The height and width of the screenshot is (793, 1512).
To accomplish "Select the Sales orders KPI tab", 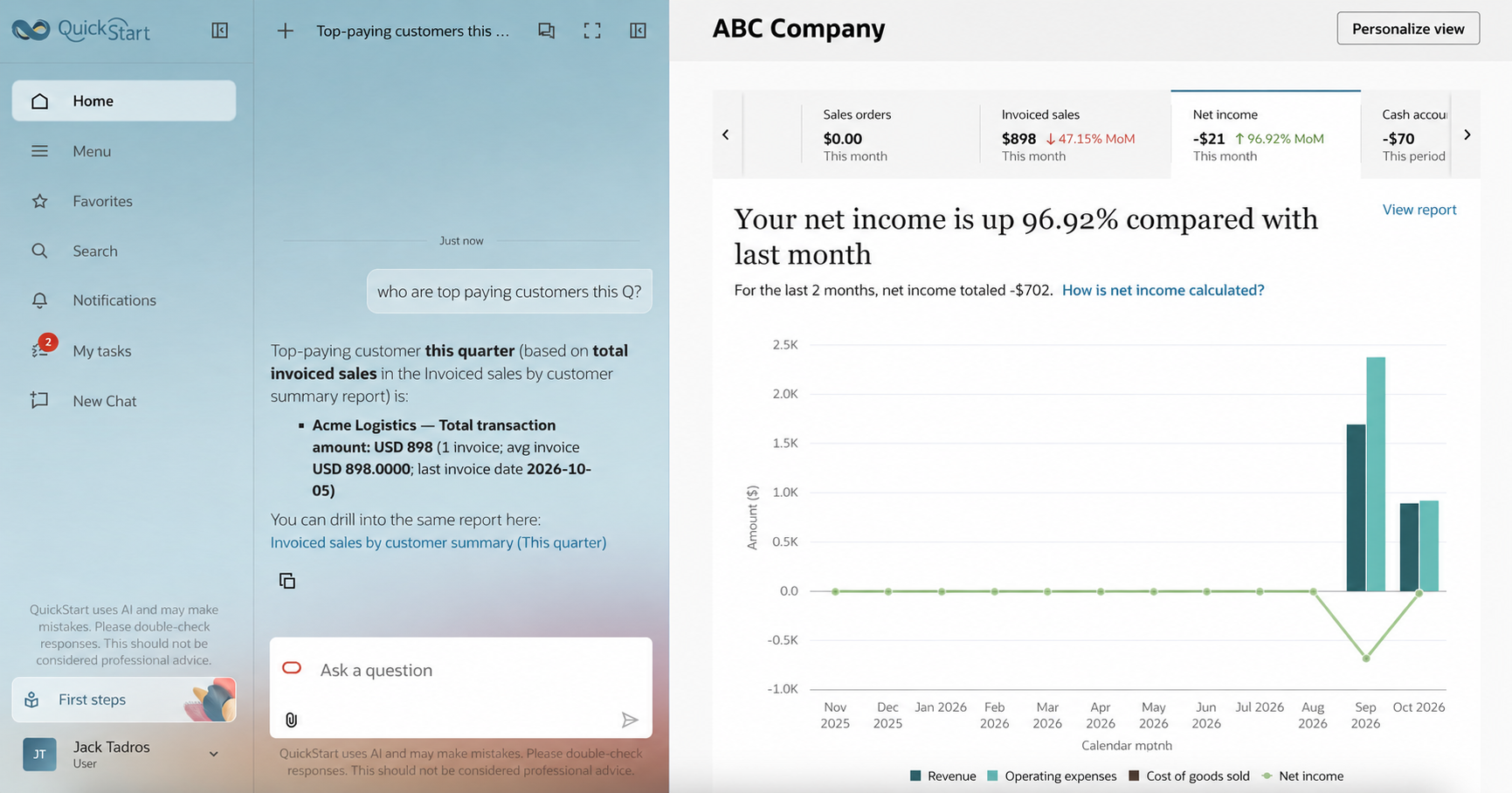I will 890,134.
